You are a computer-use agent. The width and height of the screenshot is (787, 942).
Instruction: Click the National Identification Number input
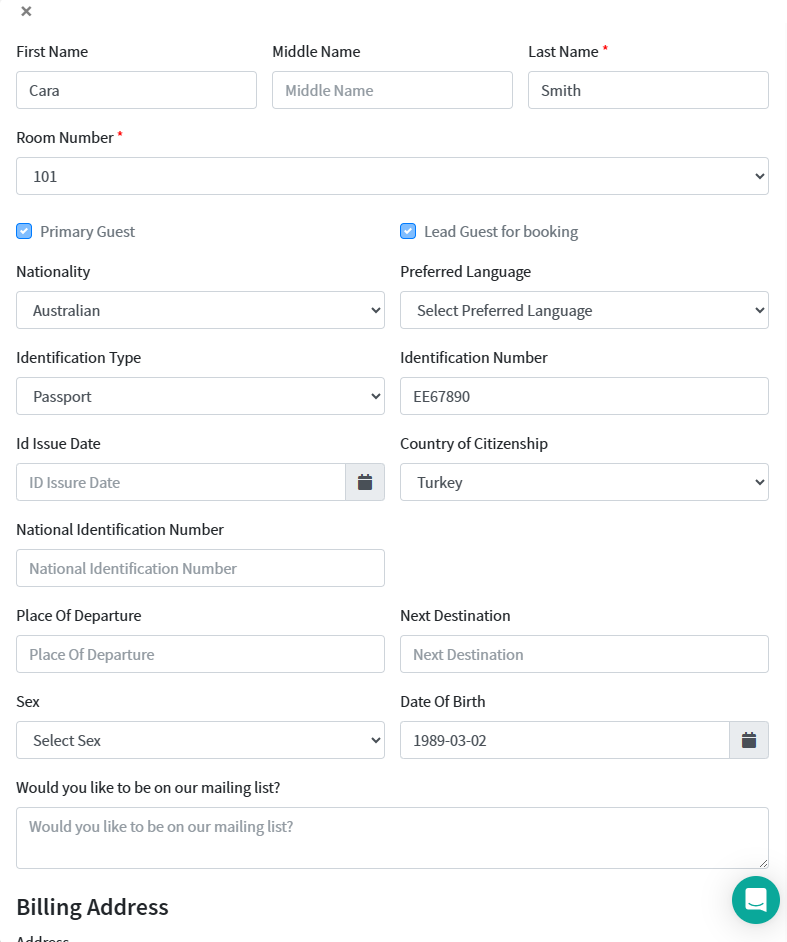click(x=200, y=568)
